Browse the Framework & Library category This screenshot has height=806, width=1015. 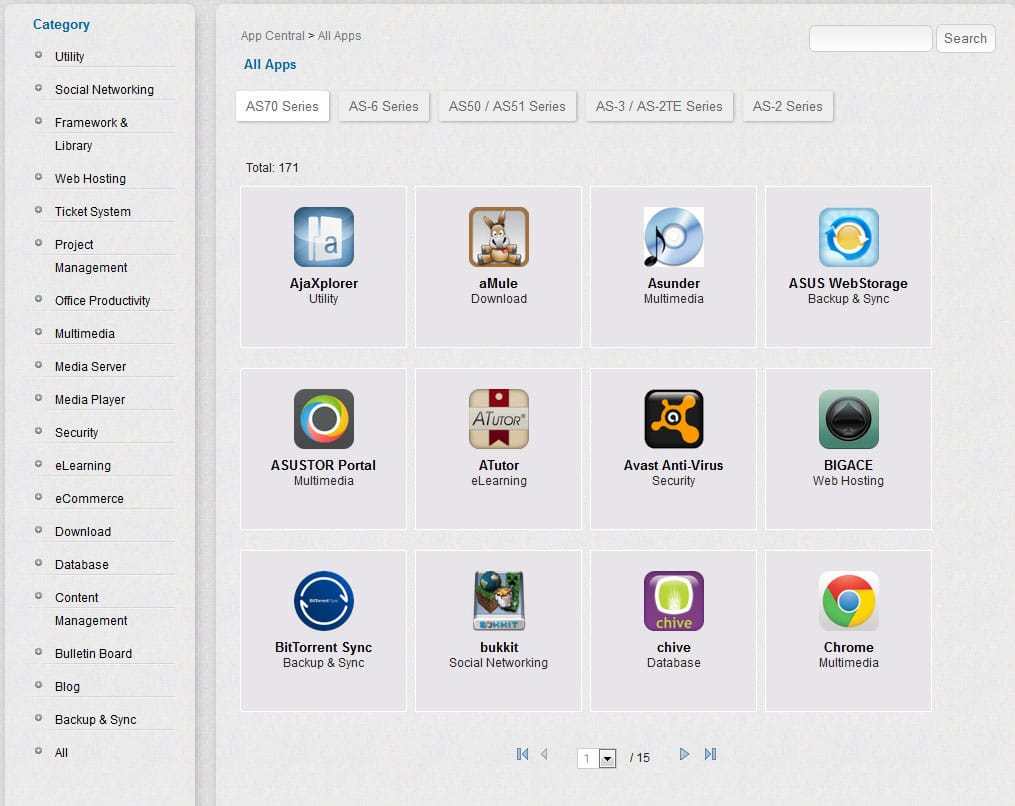point(91,134)
